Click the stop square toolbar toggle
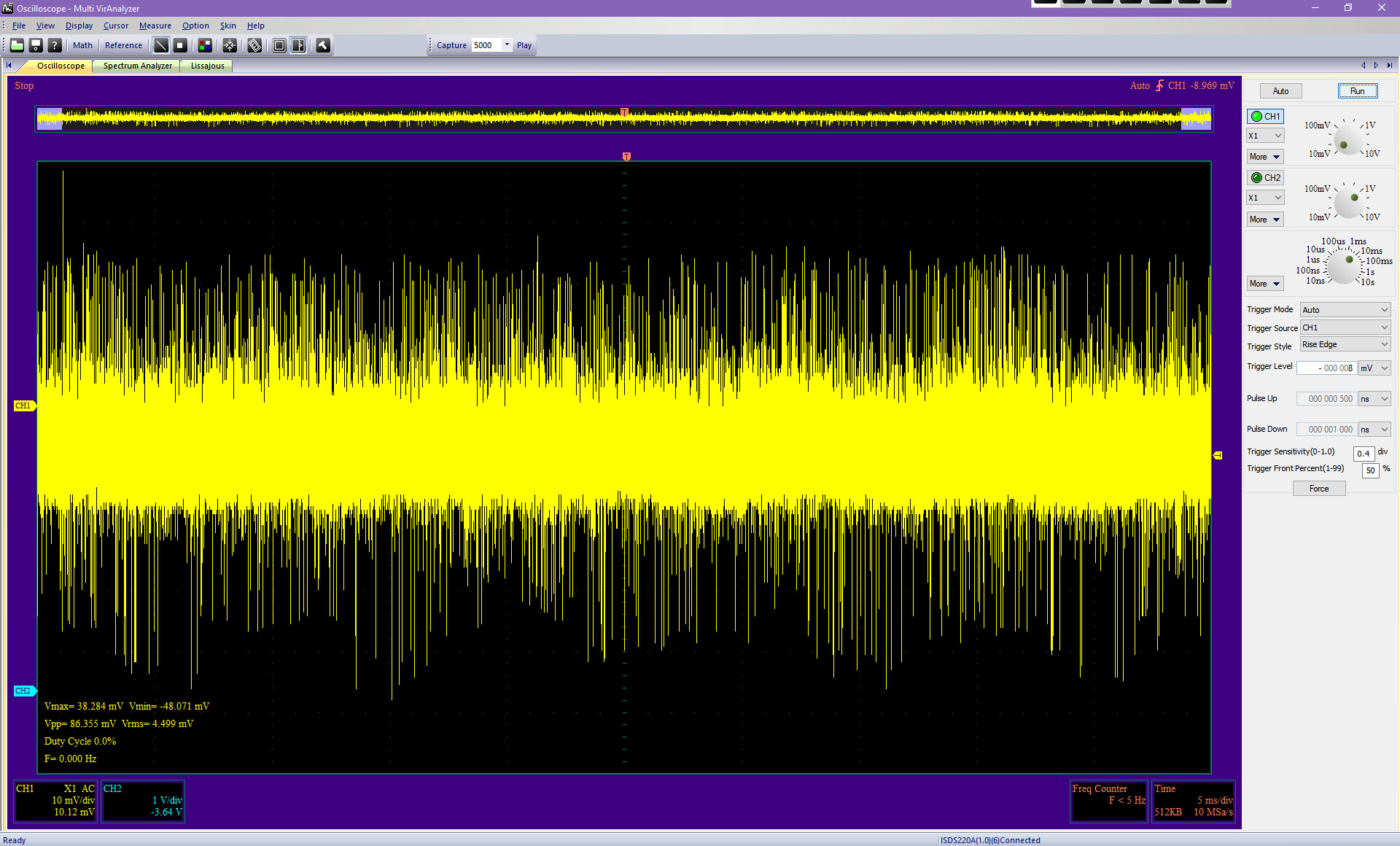Screen dimensions: 1400x846 (x=180, y=45)
